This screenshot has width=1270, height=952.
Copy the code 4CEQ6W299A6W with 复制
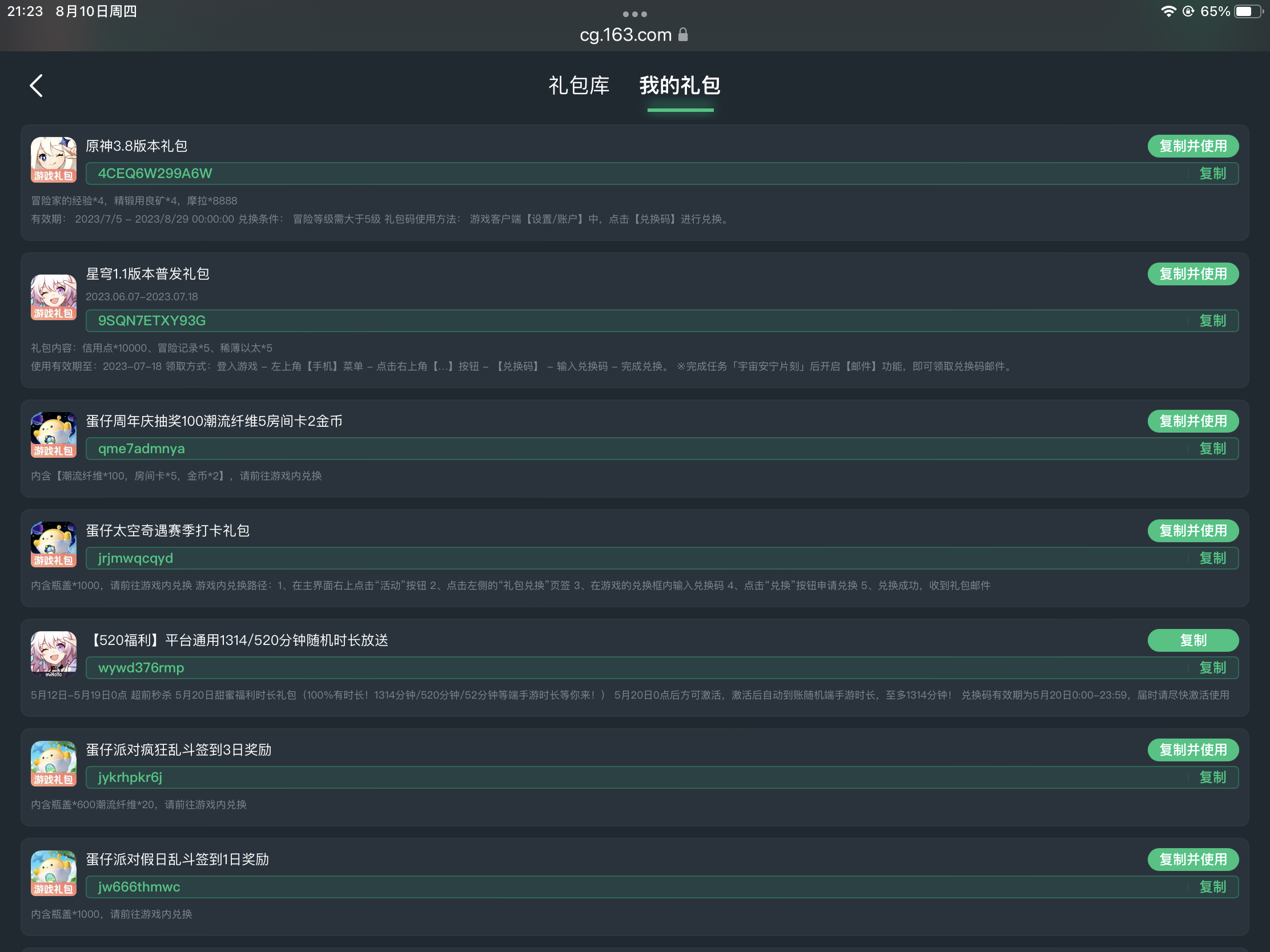point(1212,174)
